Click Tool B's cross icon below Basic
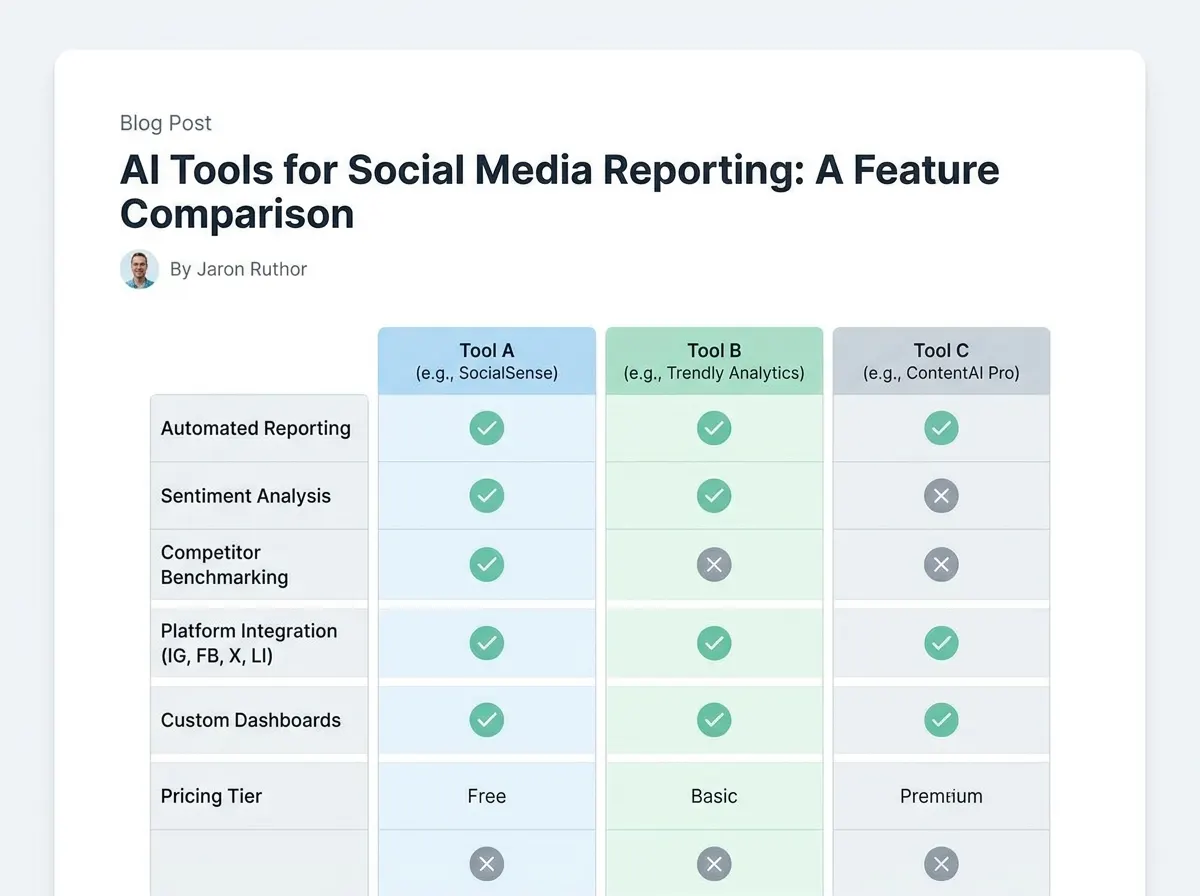The width and height of the screenshot is (1200, 896). (x=714, y=863)
